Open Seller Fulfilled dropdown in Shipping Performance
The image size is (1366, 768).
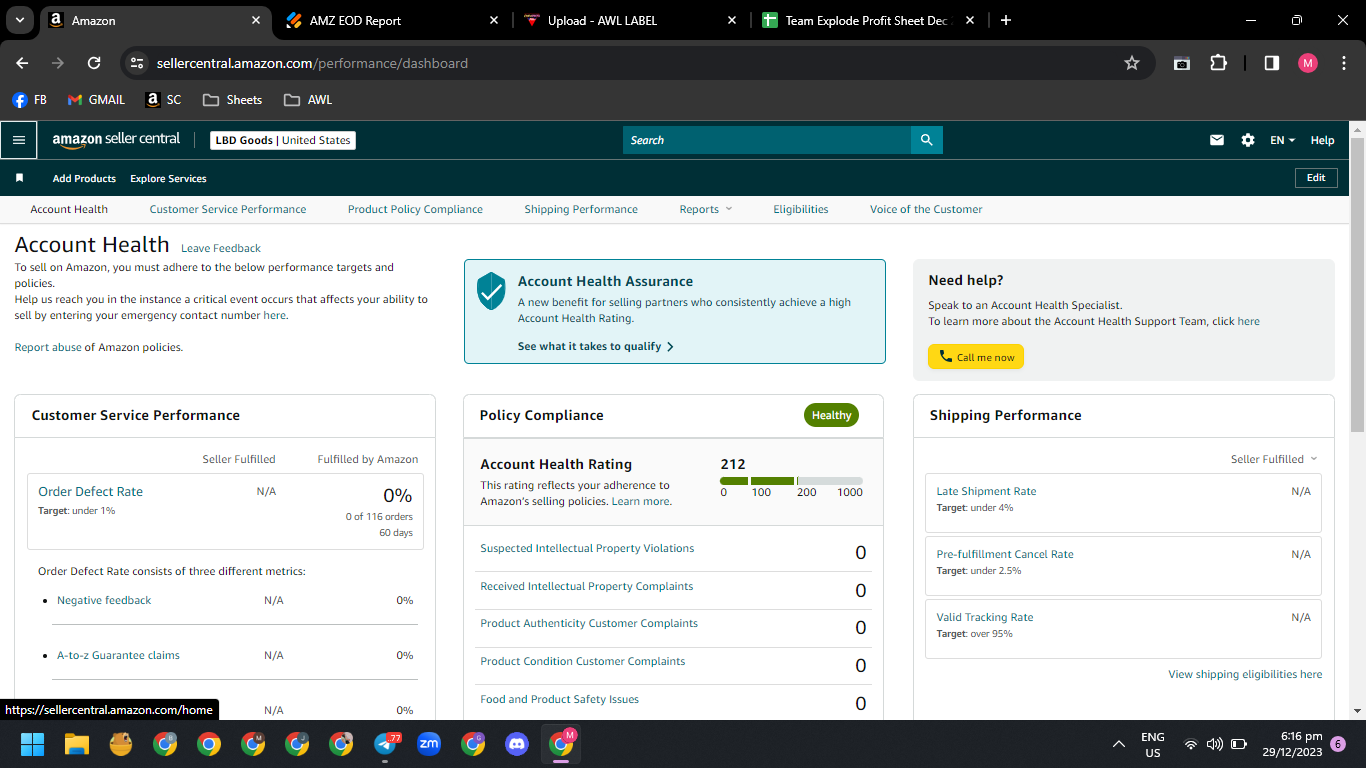point(1274,459)
